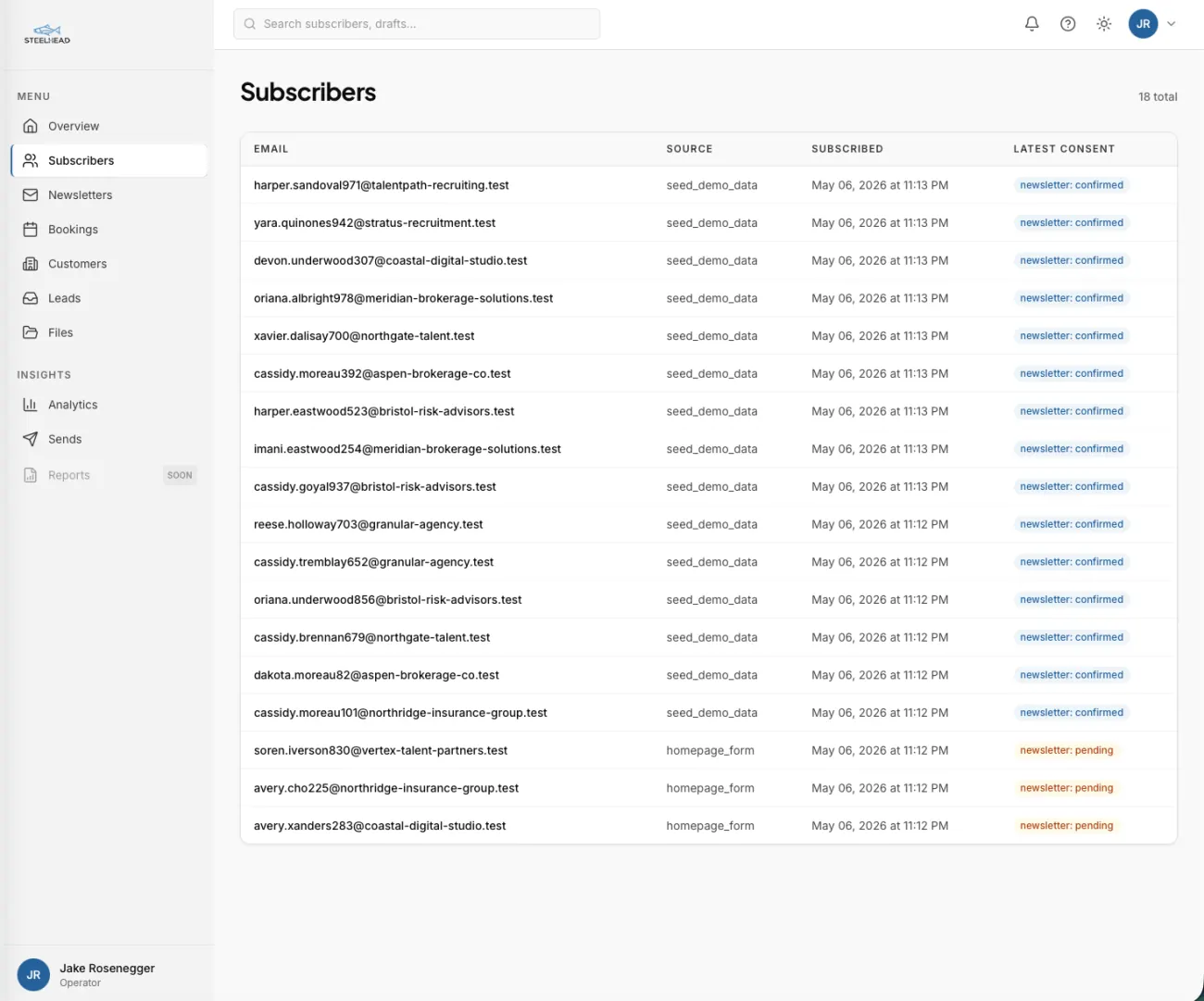Click homepage_form source for soren.iverson830

coord(710,750)
